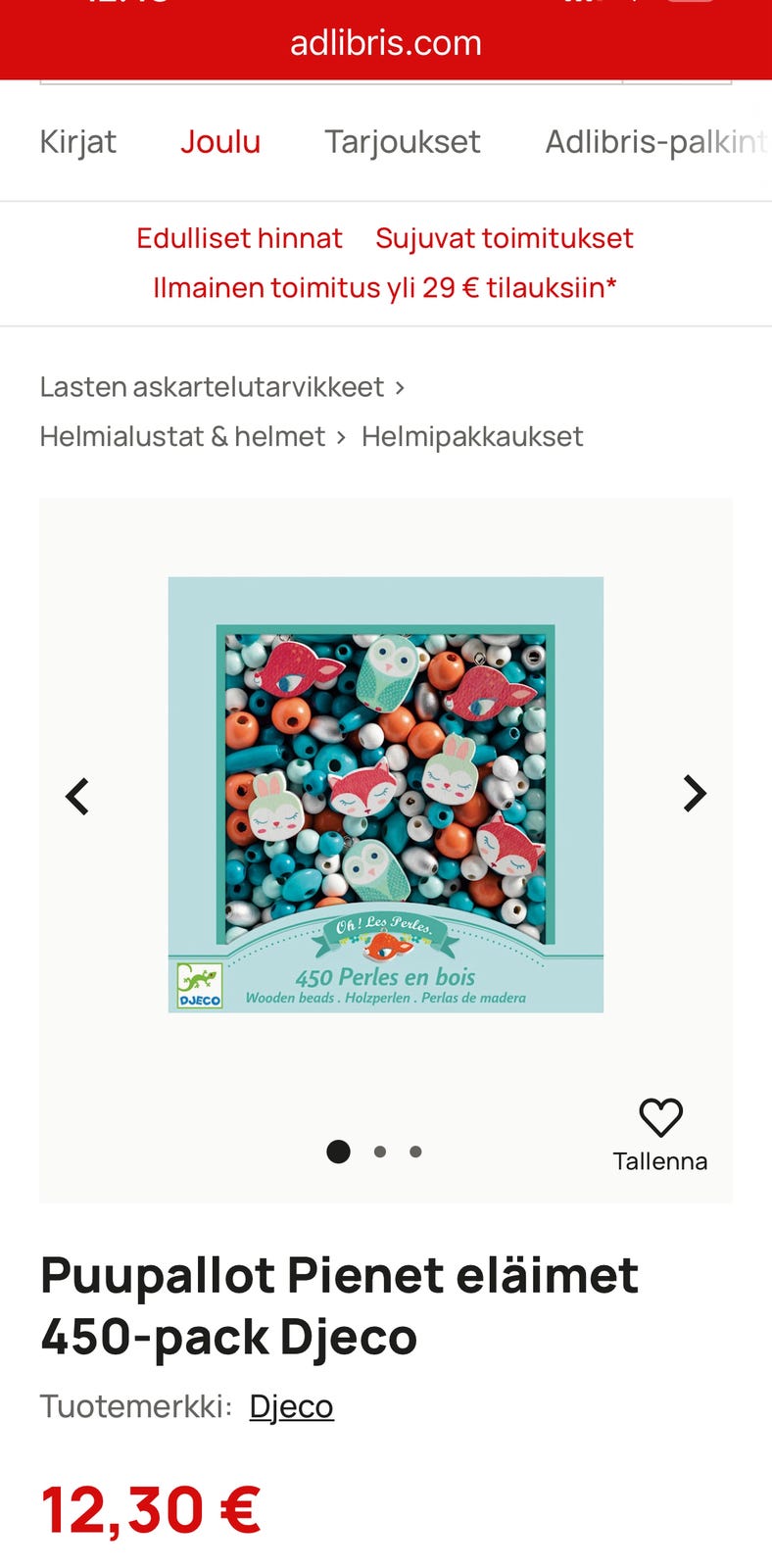Image resolution: width=772 pixels, height=1568 pixels.
Task: Tap the adlibris.com address bar
Action: tap(386, 43)
